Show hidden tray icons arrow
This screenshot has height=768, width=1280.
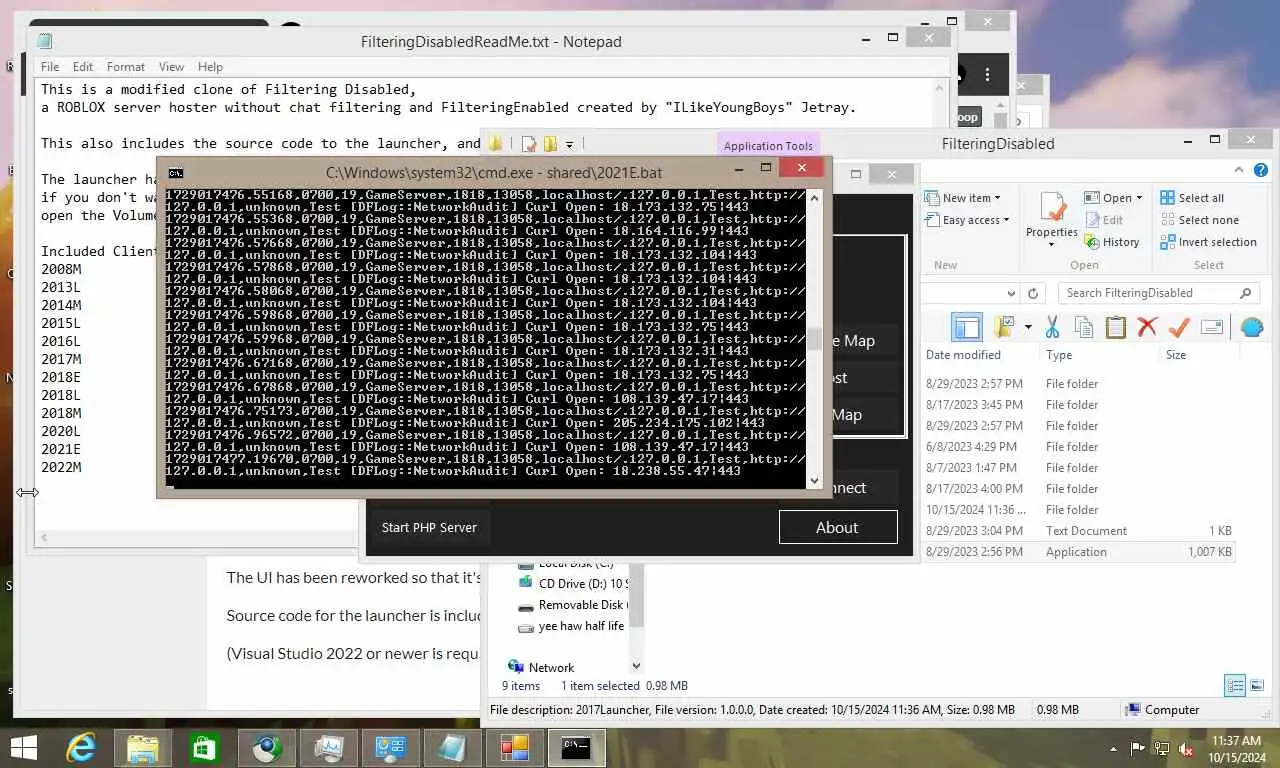click(1114, 748)
